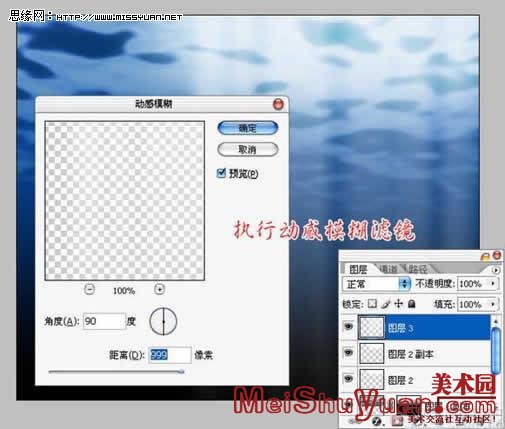Hide 图层 3 with its eye icon
The width and height of the screenshot is (505, 429).
pyautogui.click(x=348, y=326)
